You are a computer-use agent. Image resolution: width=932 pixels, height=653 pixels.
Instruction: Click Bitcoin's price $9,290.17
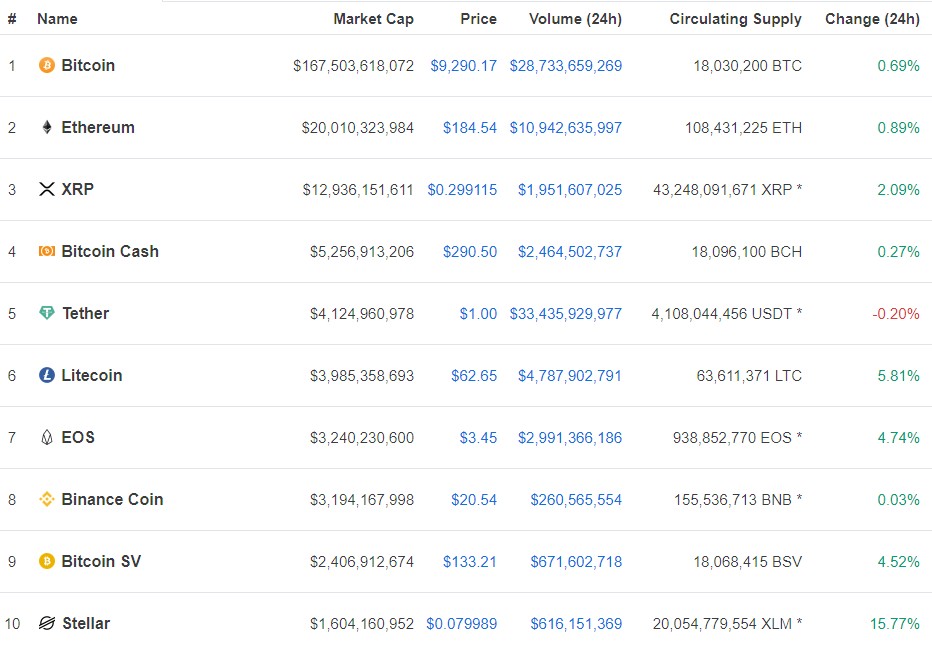(x=464, y=66)
